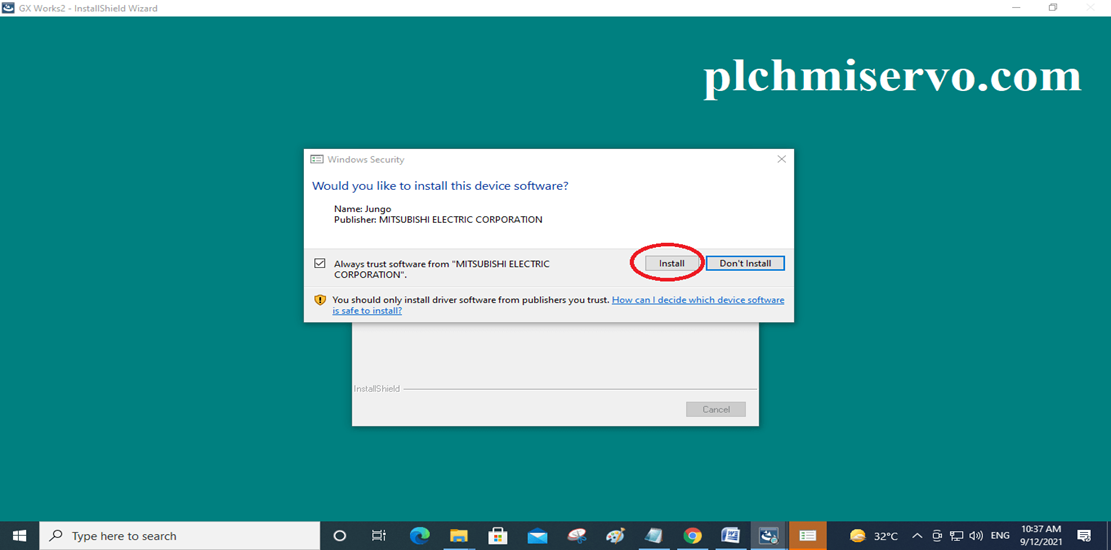Click the GX Works2 InstallShield title bar icon
The image size is (1111, 550).
point(9,8)
